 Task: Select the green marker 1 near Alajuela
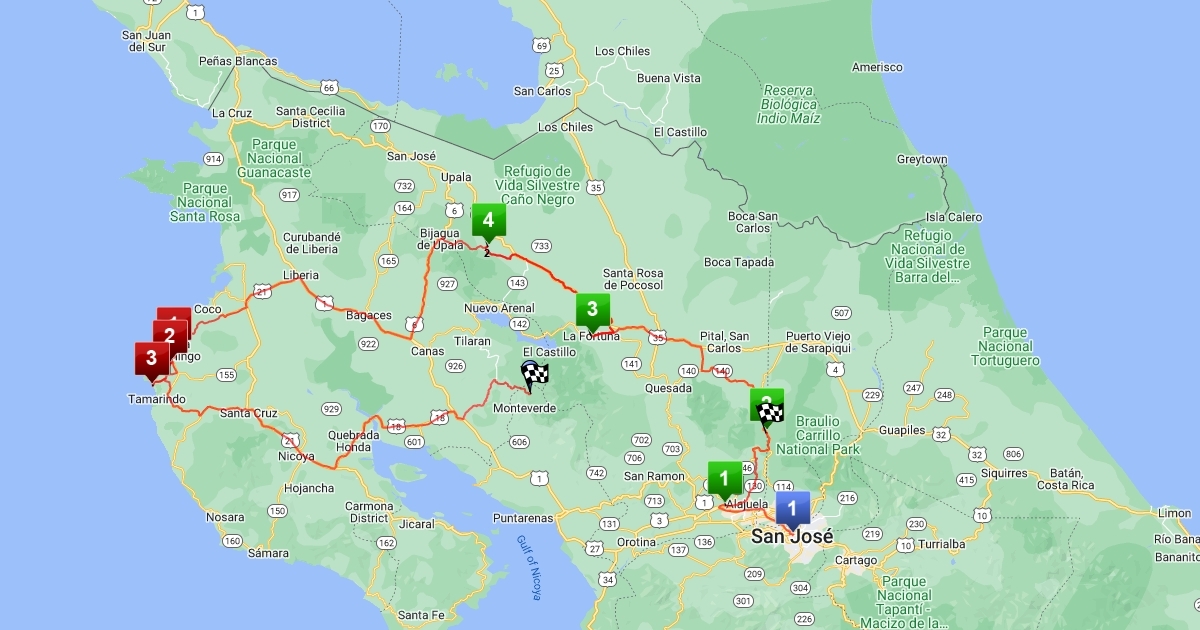click(x=724, y=478)
